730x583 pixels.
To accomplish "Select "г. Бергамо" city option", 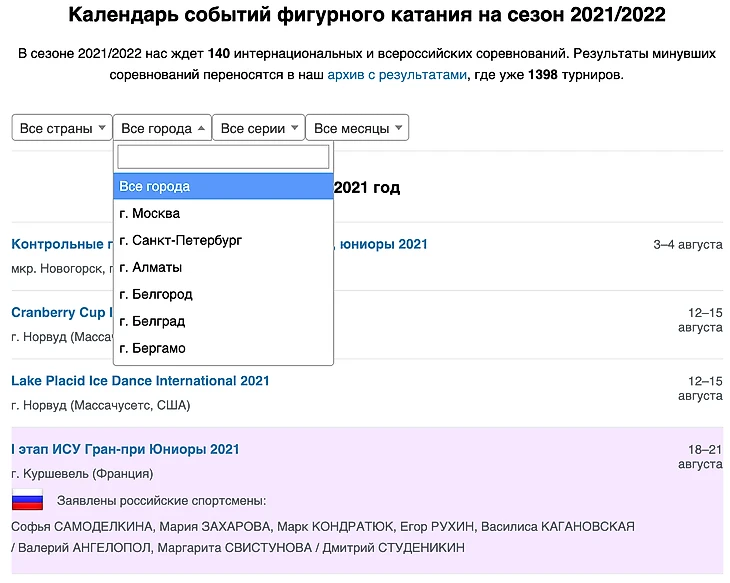I will 223,348.
